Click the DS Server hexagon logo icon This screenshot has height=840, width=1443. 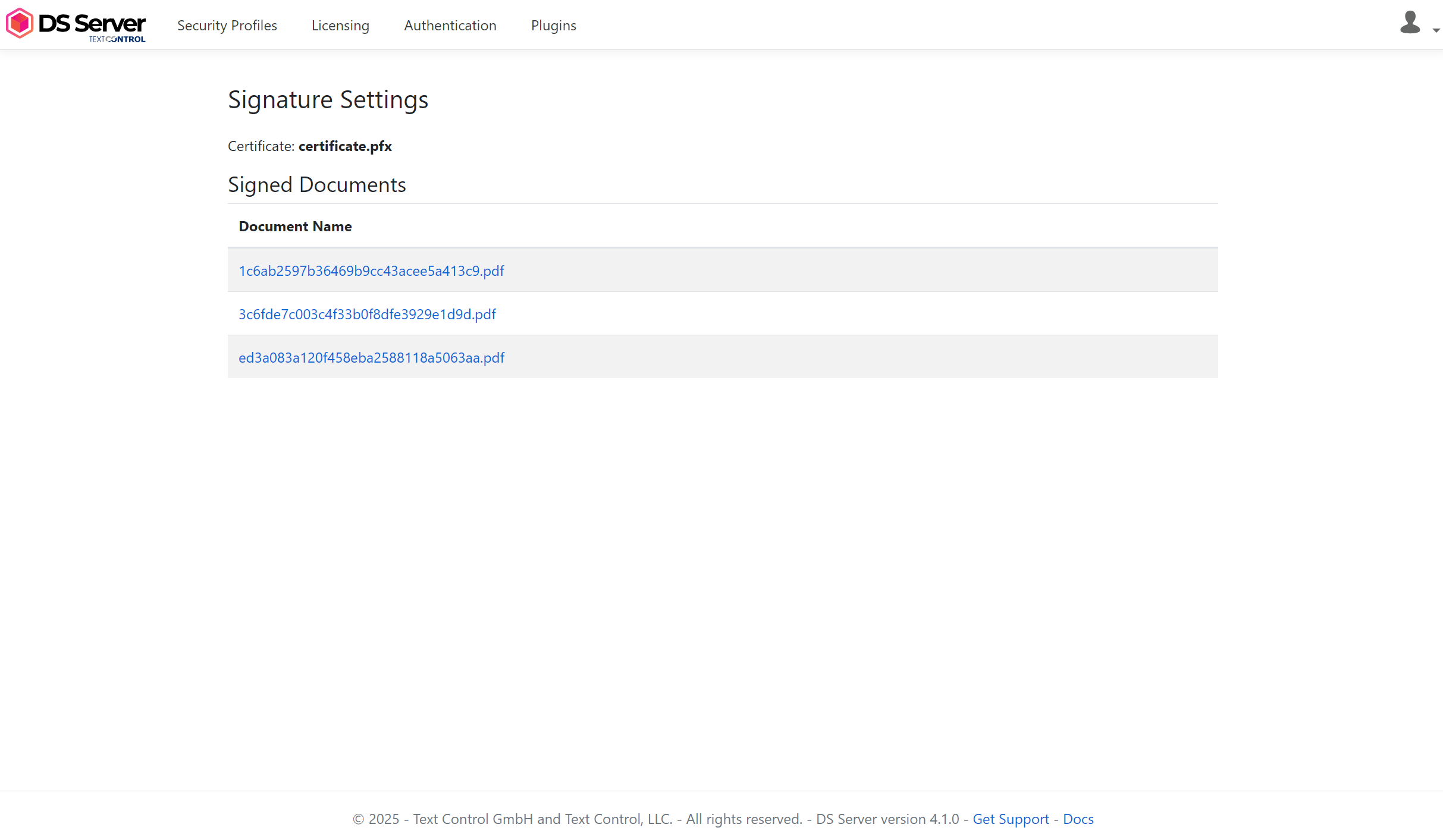pyautogui.click(x=19, y=23)
